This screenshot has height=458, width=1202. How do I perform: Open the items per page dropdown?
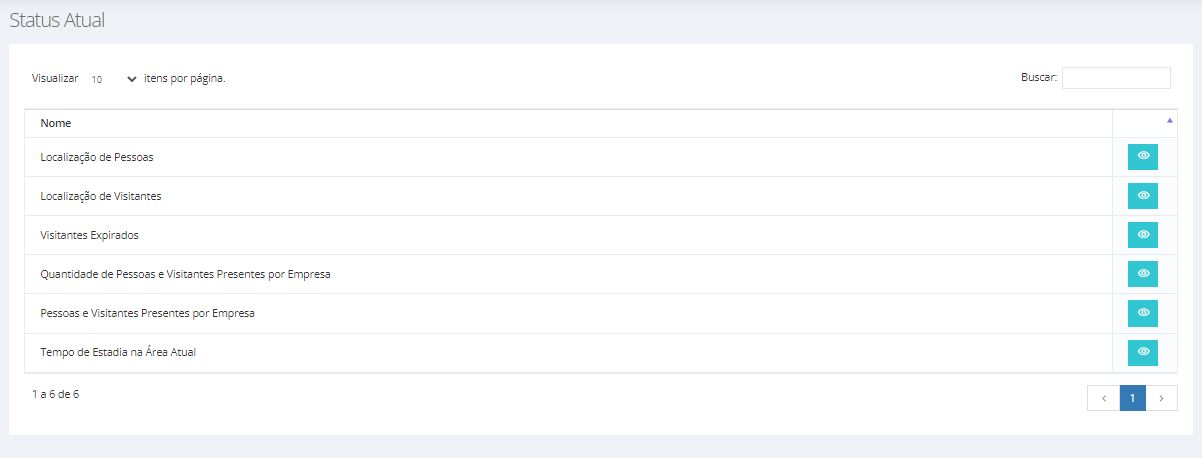112,78
